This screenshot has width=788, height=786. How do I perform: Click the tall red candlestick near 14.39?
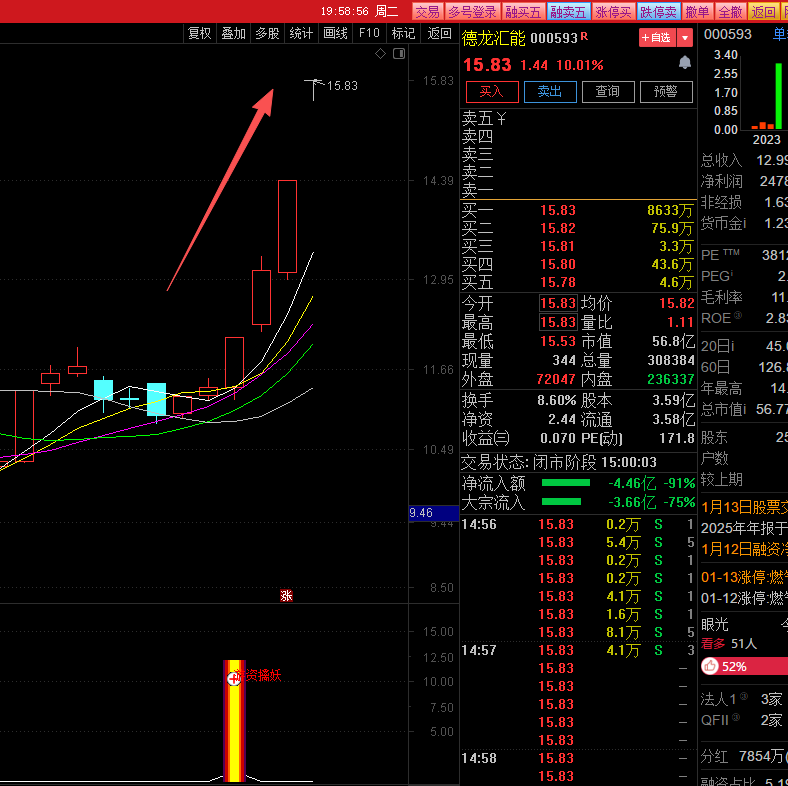[287, 226]
